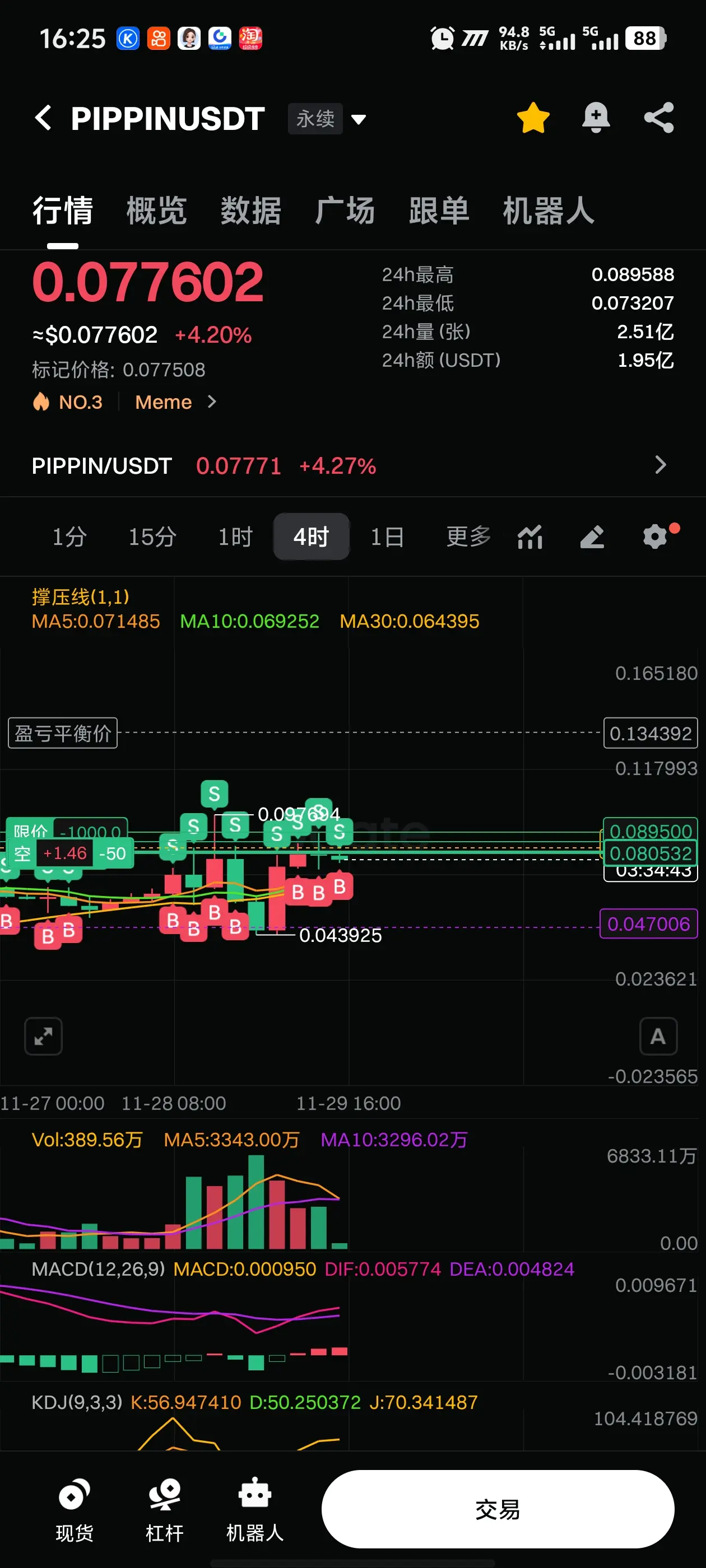This screenshot has height=1568, width=706.
Task: Tap the 标记价格: 0.077508 mark price
Action: coord(119,370)
